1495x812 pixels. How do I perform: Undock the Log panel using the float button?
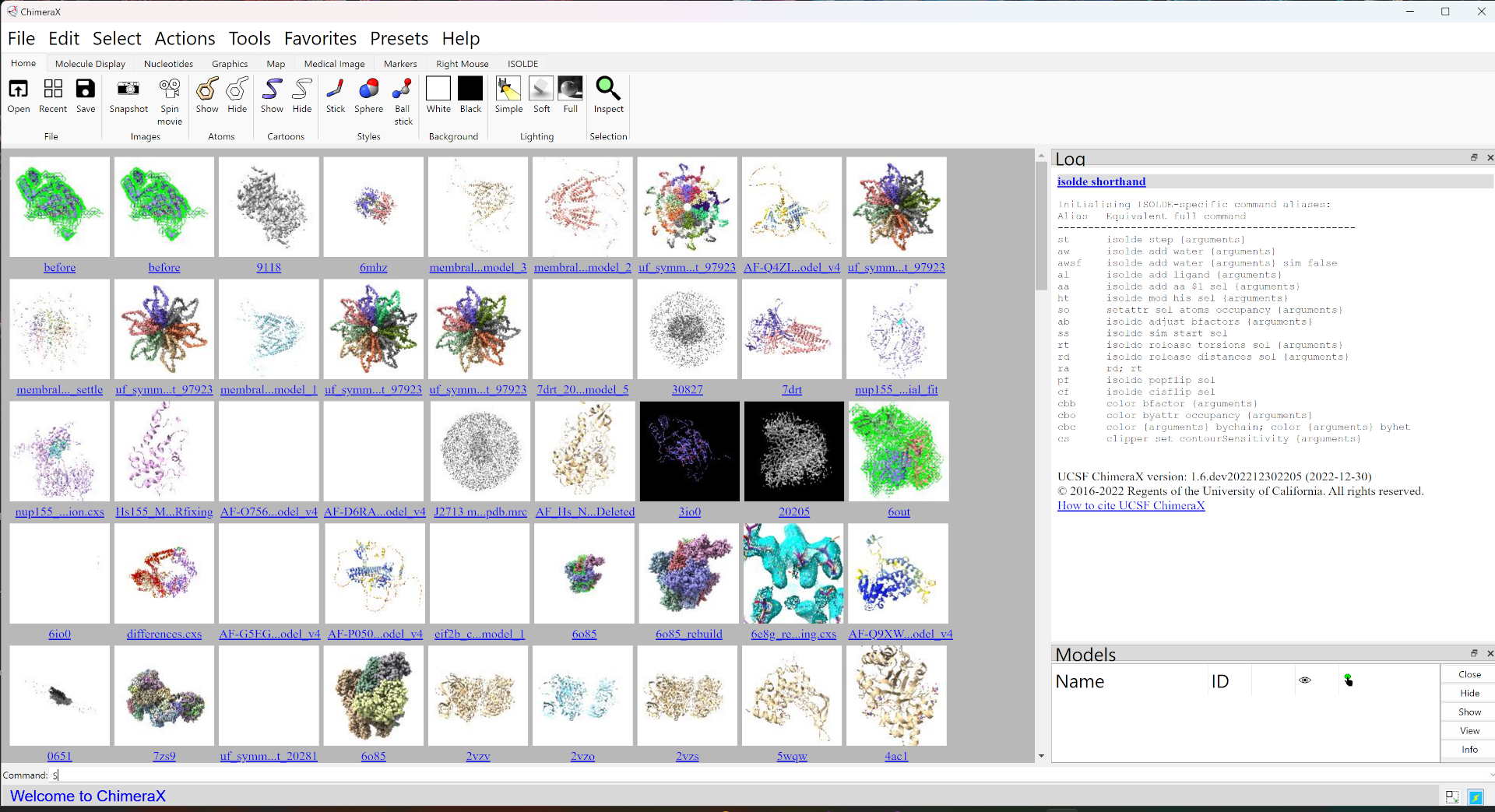(1474, 158)
